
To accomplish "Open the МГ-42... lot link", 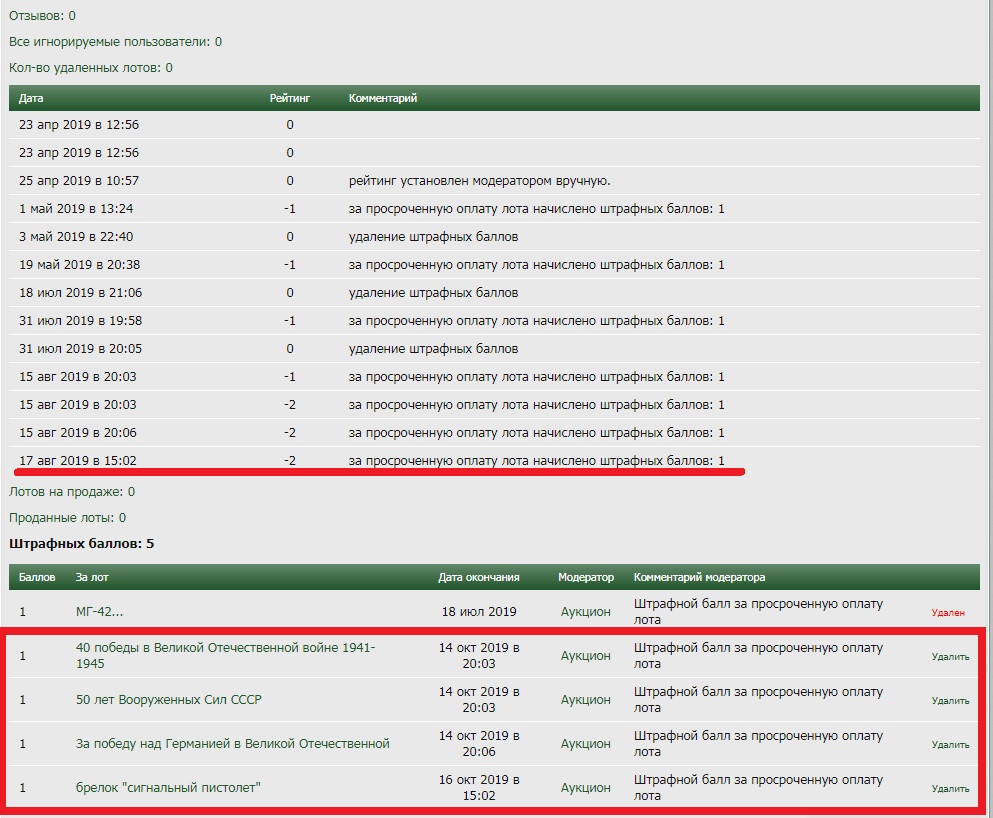I will pyautogui.click(x=99, y=612).
